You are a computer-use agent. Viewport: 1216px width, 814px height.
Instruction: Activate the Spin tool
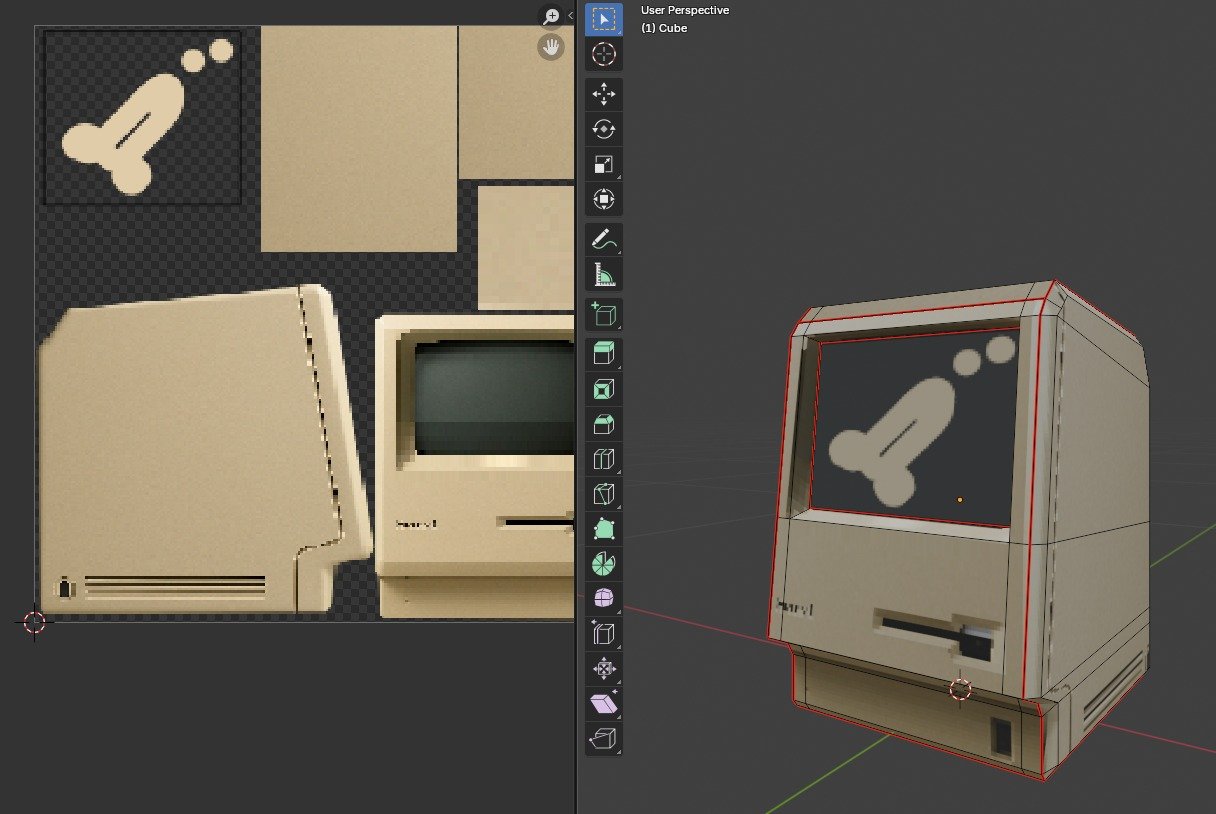604,564
